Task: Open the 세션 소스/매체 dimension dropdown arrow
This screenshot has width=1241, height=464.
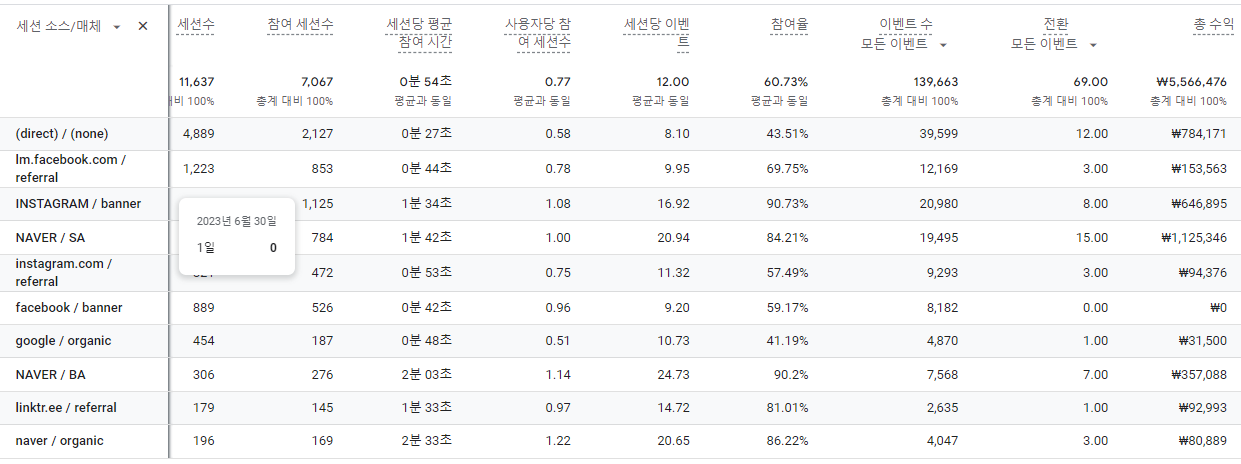Action: pyautogui.click(x=117, y=27)
